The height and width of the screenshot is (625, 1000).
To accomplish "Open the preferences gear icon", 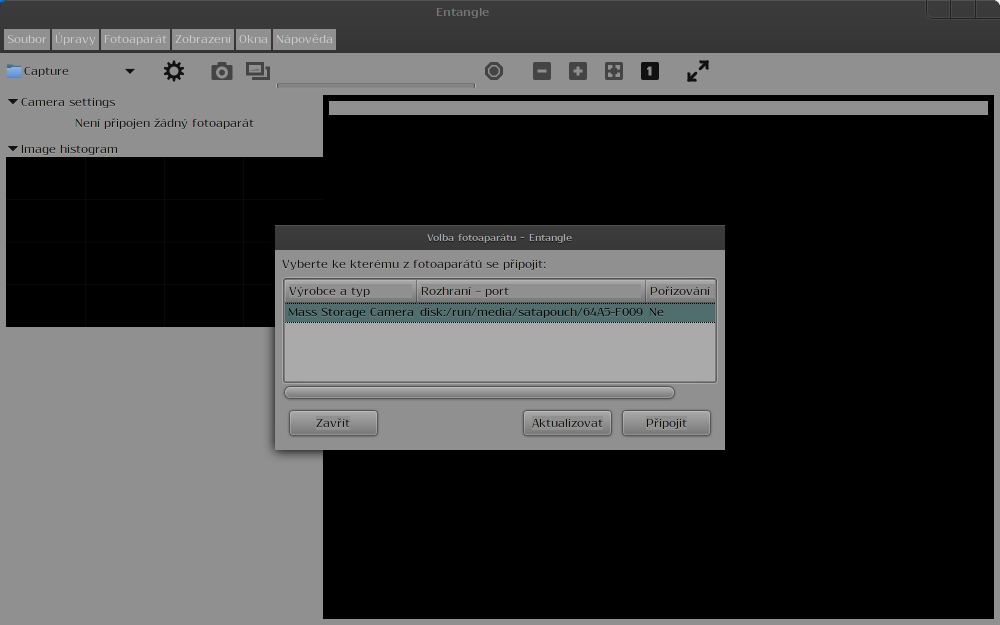I will [x=173, y=71].
